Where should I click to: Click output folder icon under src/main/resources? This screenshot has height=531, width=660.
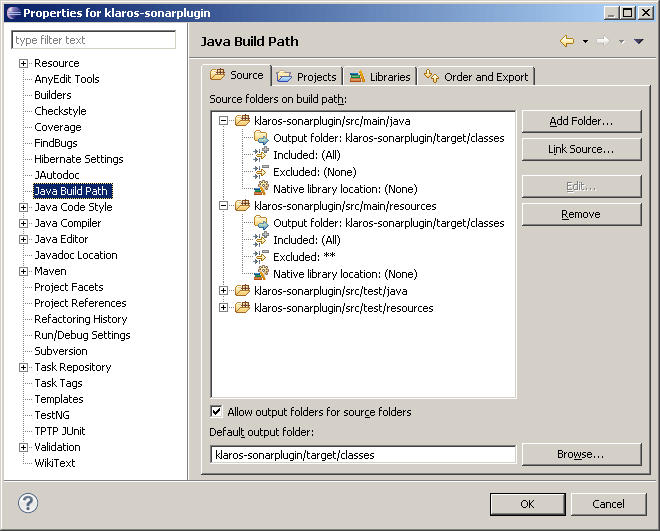point(261,223)
